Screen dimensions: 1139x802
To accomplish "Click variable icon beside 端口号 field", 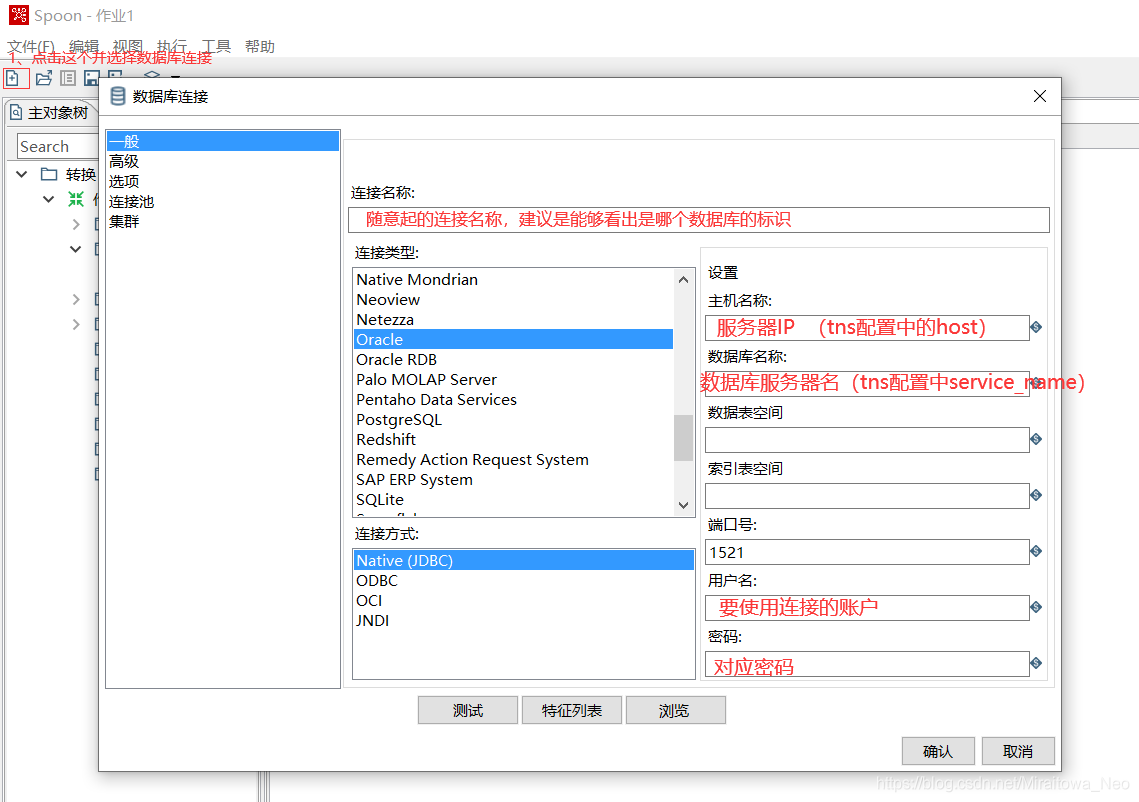I will (1037, 551).
